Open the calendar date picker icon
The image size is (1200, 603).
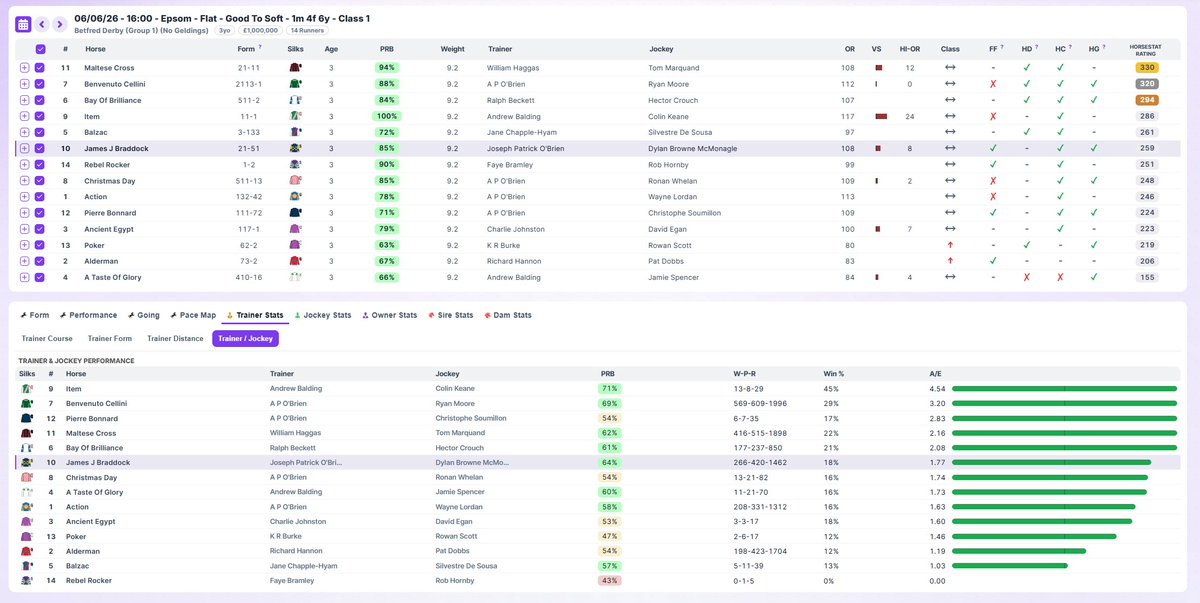point(23,24)
